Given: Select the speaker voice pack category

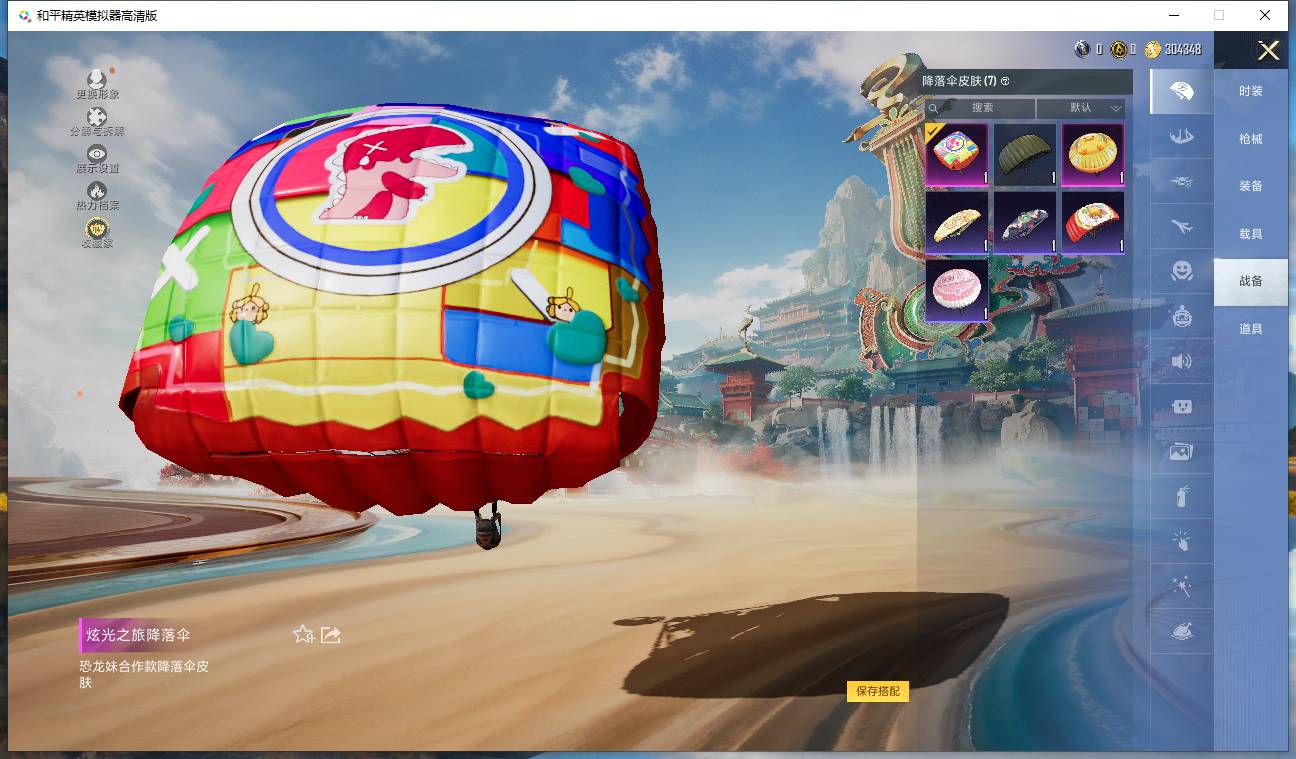Looking at the screenshot, I should (1182, 362).
